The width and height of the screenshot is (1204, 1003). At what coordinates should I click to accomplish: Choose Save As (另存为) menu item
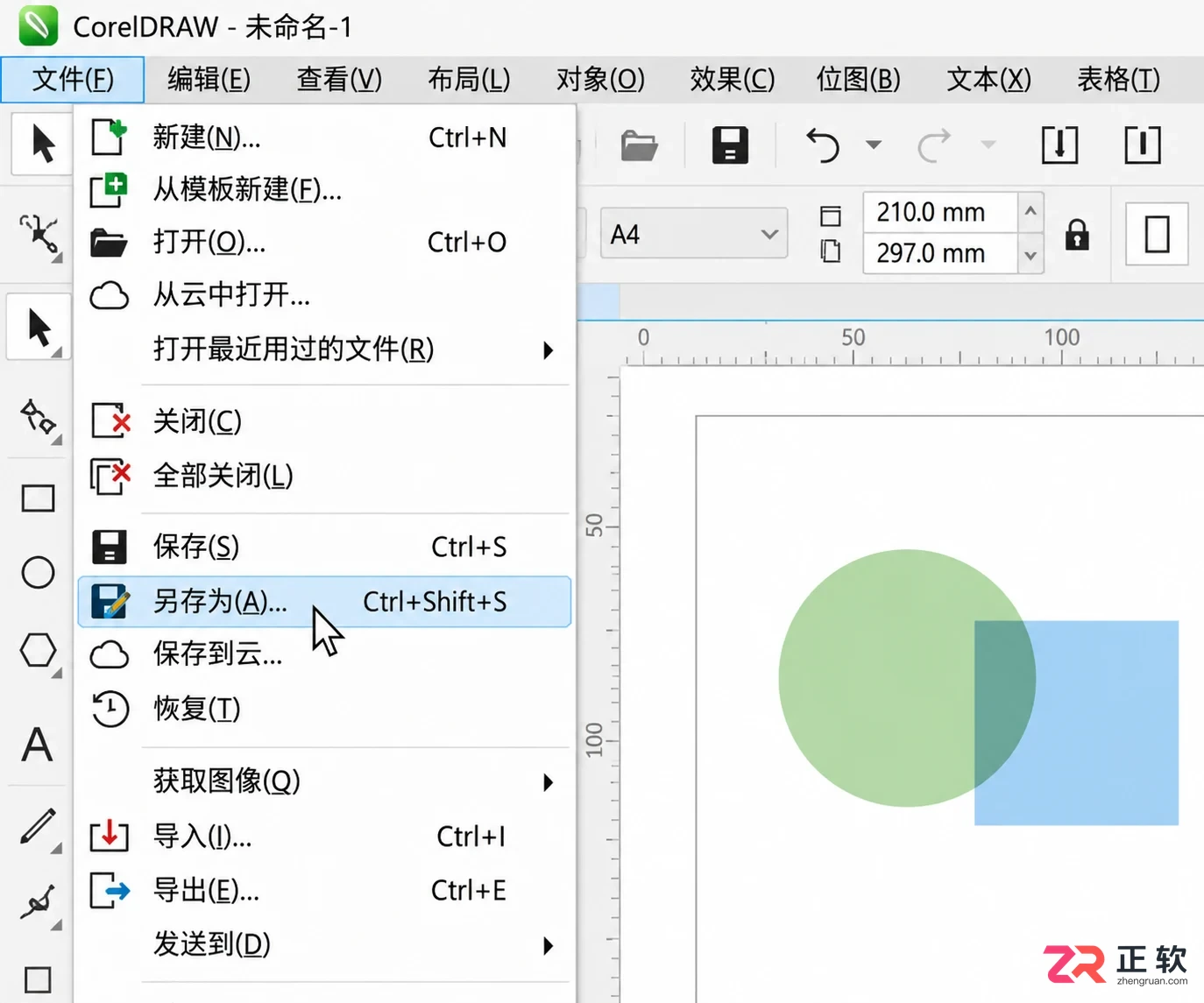[324, 602]
